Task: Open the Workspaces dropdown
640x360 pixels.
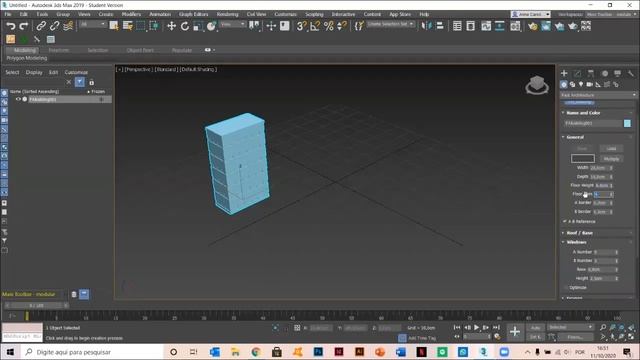Action: pos(611,14)
